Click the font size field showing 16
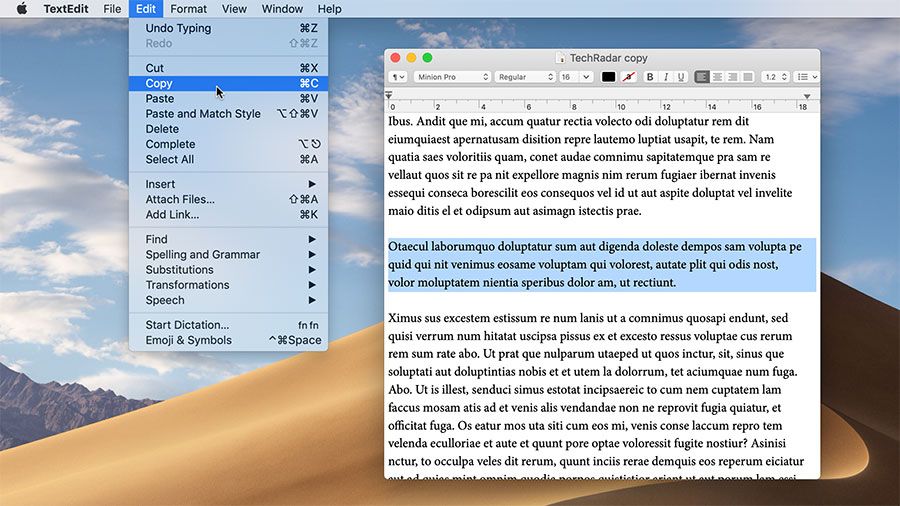 [569, 77]
